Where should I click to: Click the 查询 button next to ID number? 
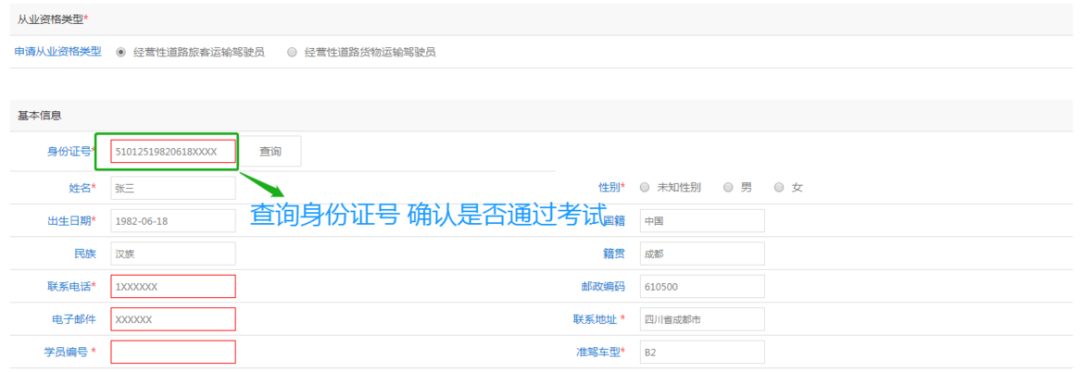click(270, 152)
